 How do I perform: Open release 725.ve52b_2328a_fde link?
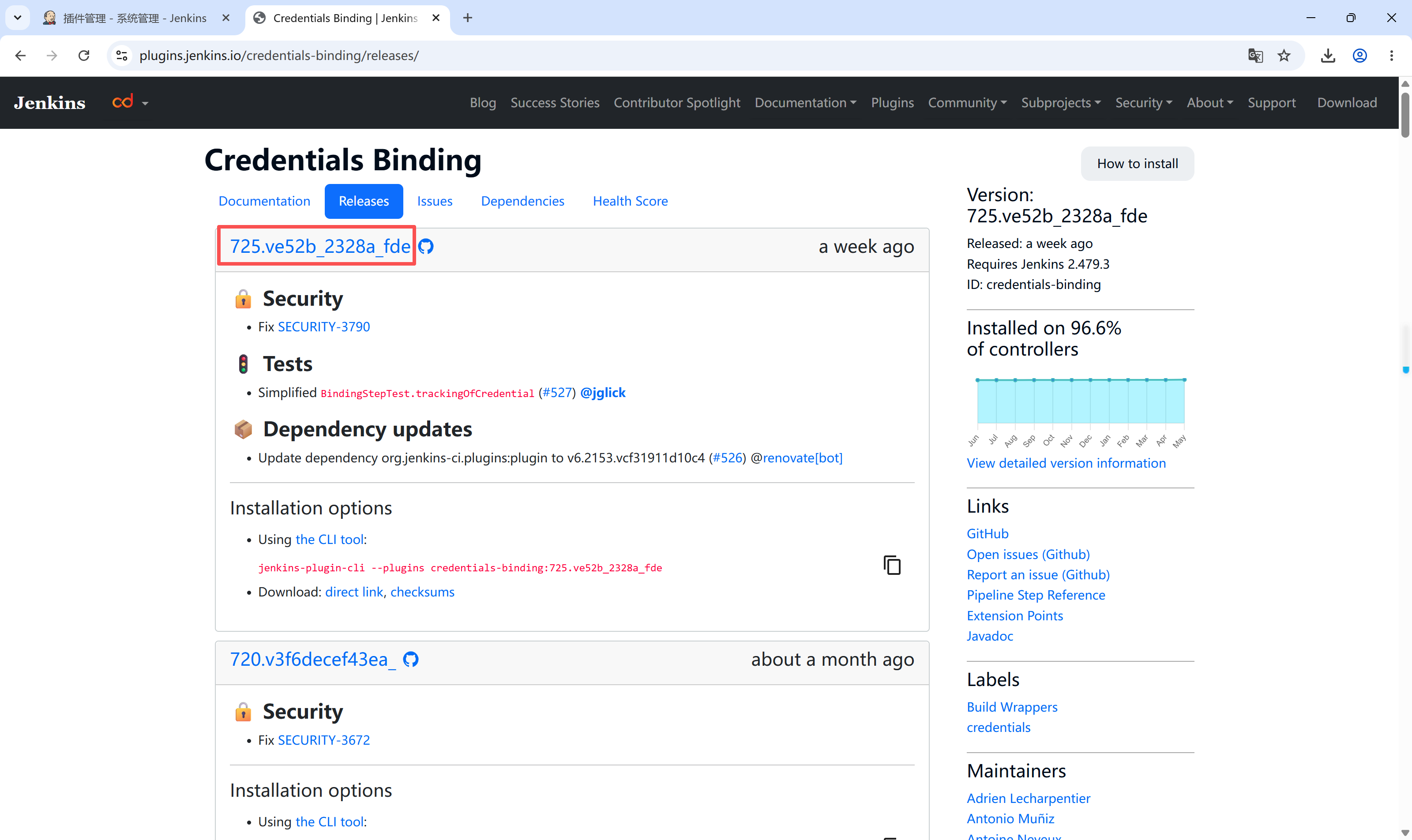(320, 246)
